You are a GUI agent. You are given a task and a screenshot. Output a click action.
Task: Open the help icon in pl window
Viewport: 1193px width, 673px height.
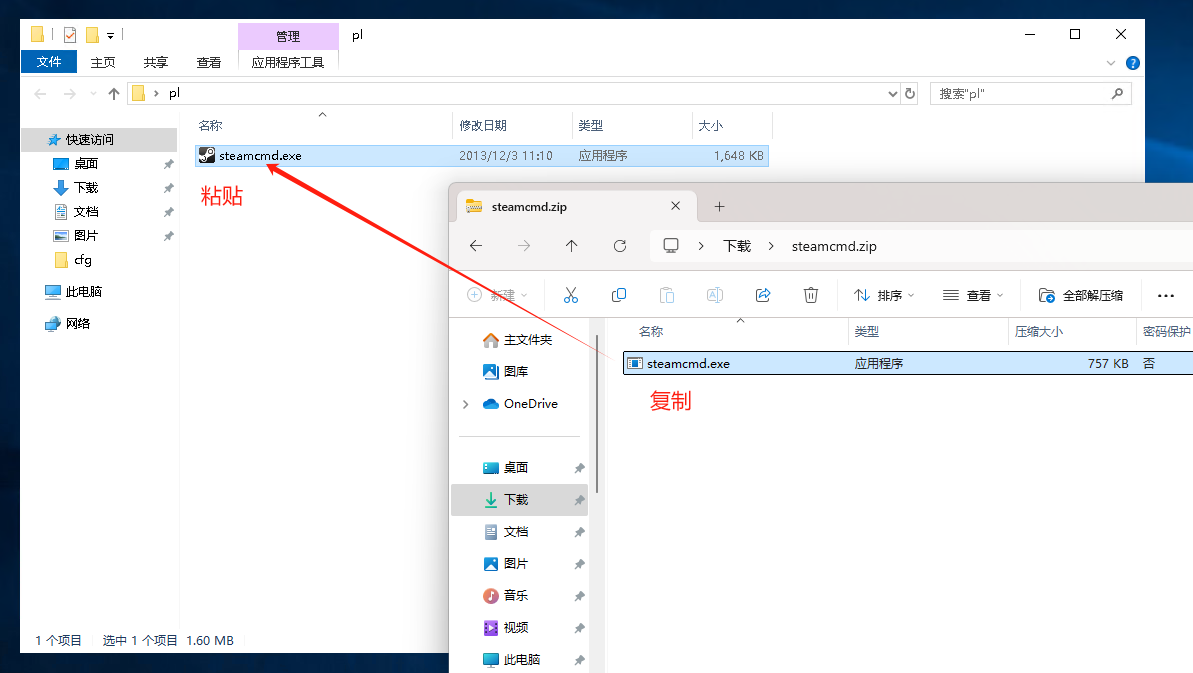[1132, 62]
